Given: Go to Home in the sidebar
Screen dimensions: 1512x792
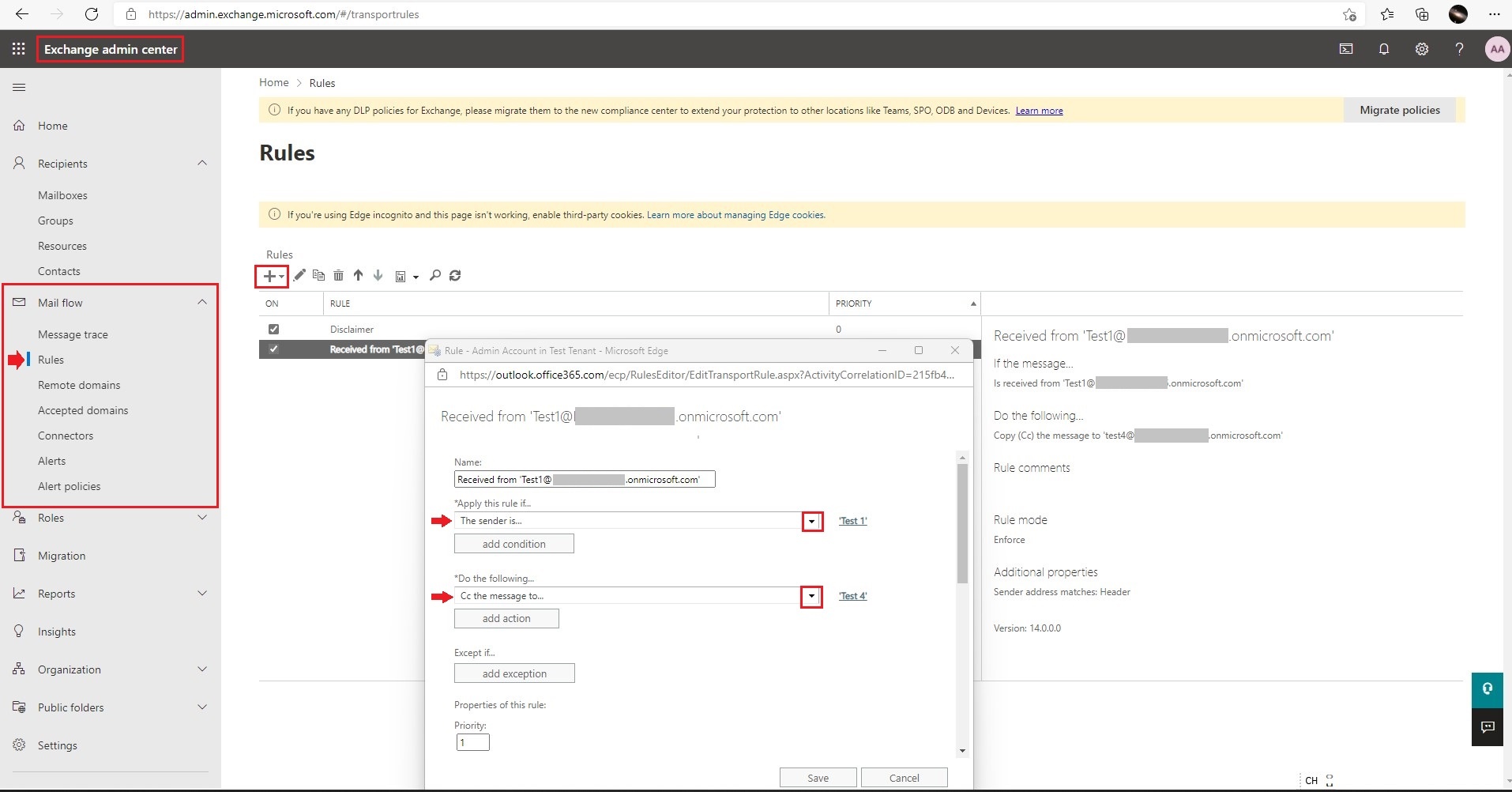Looking at the screenshot, I should tap(52, 126).
